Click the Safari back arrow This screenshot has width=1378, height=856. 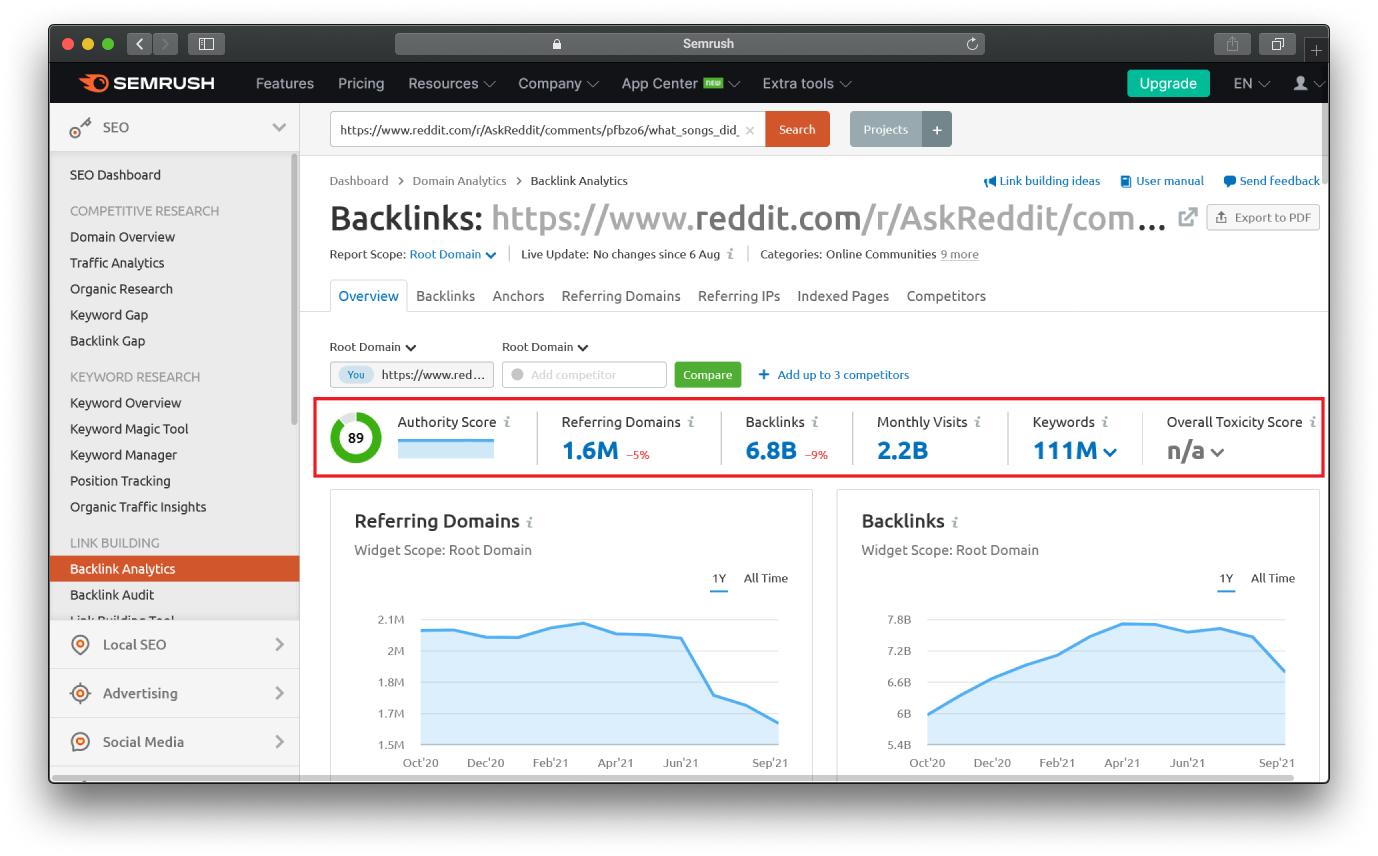139,43
